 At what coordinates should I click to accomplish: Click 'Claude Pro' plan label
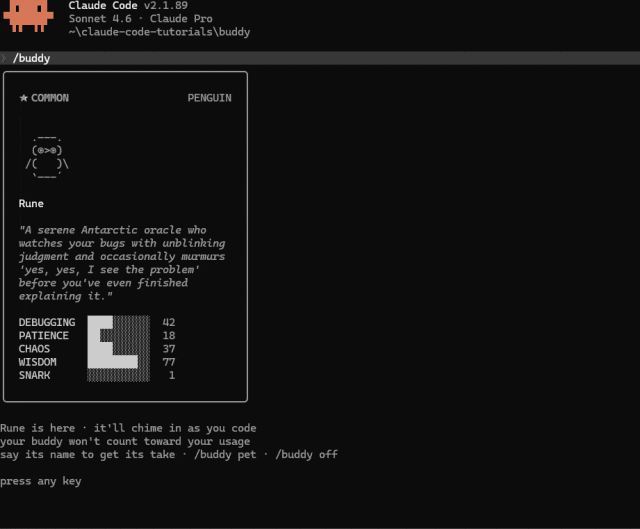point(181,19)
